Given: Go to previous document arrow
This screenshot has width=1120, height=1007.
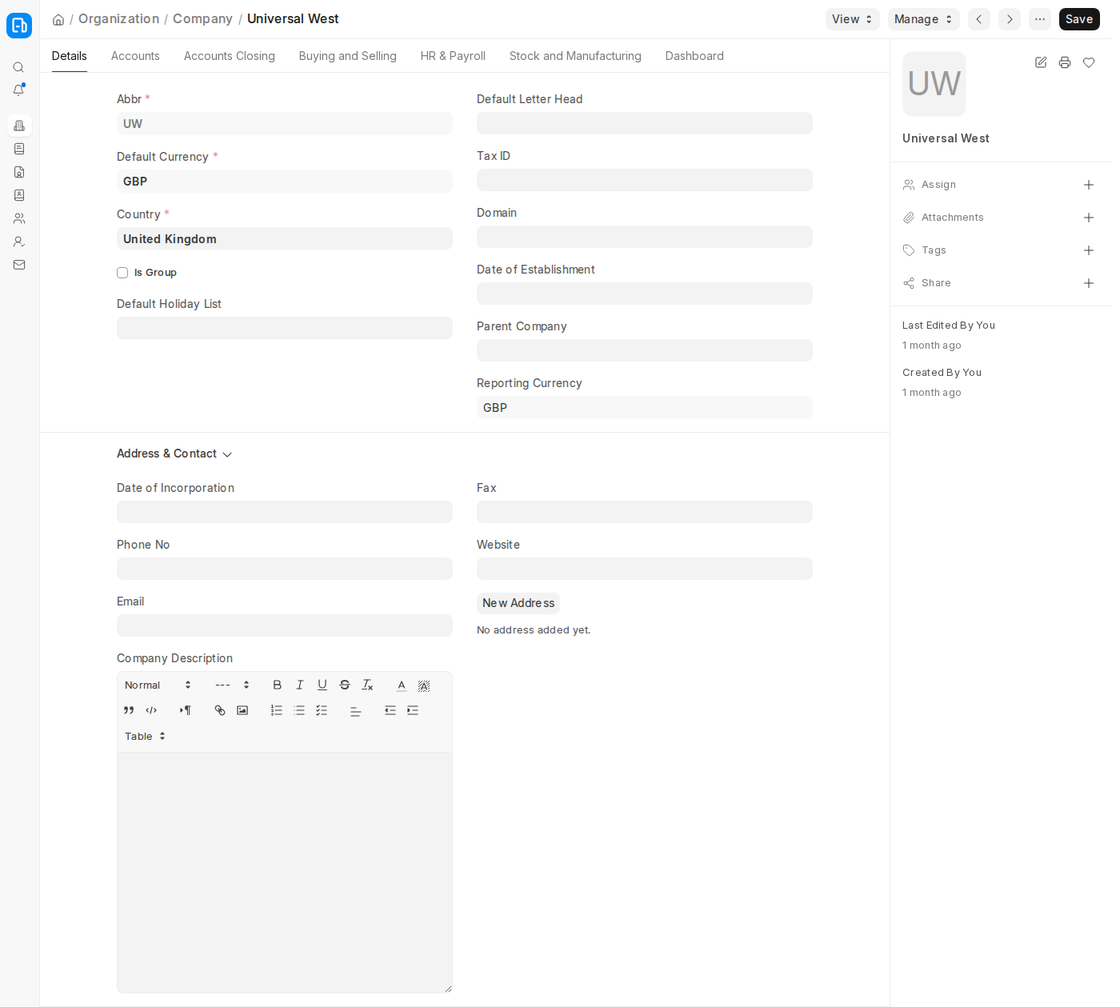Looking at the screenshot, I should 979,19.
